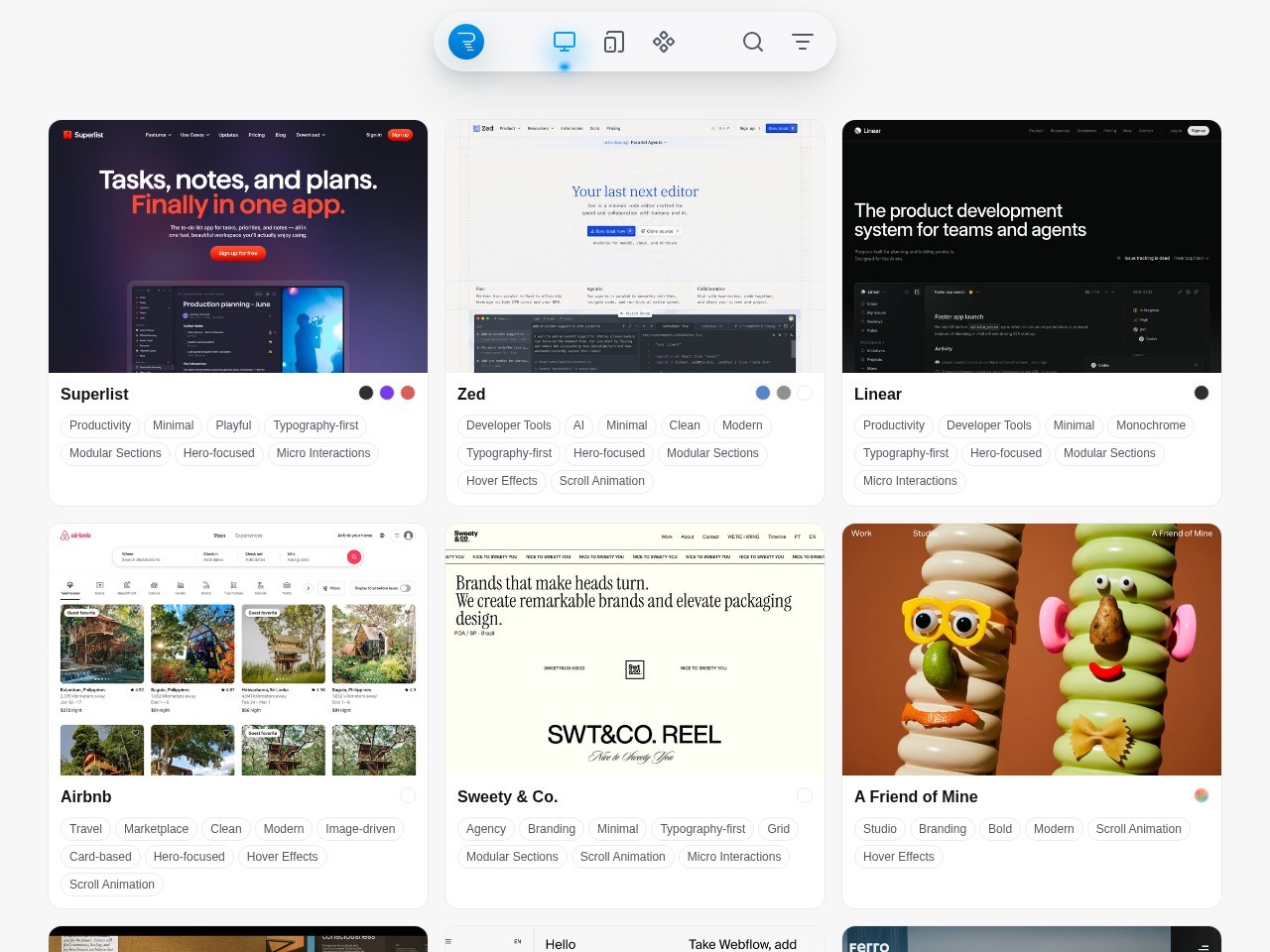1270x952 pixels.
Task: Click the Airbnb card title
Action: tap(85, 796)
